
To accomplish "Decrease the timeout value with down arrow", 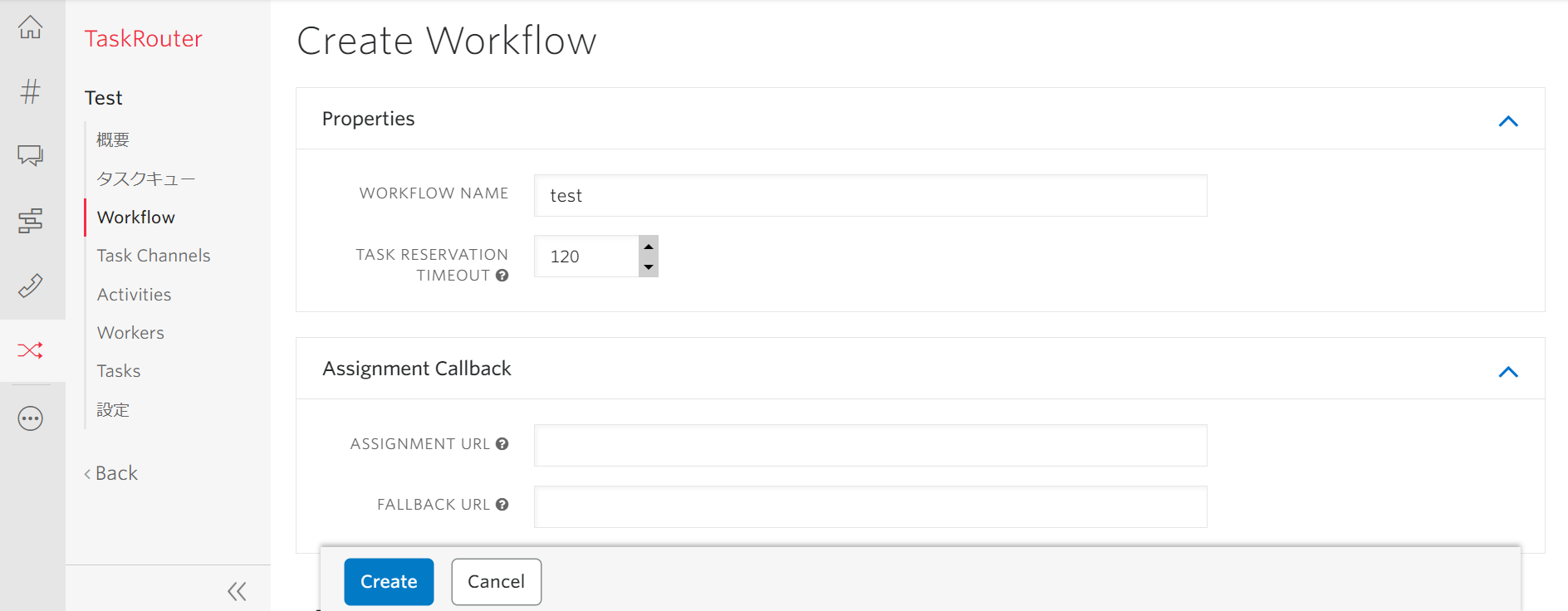I will coord(649,267).
